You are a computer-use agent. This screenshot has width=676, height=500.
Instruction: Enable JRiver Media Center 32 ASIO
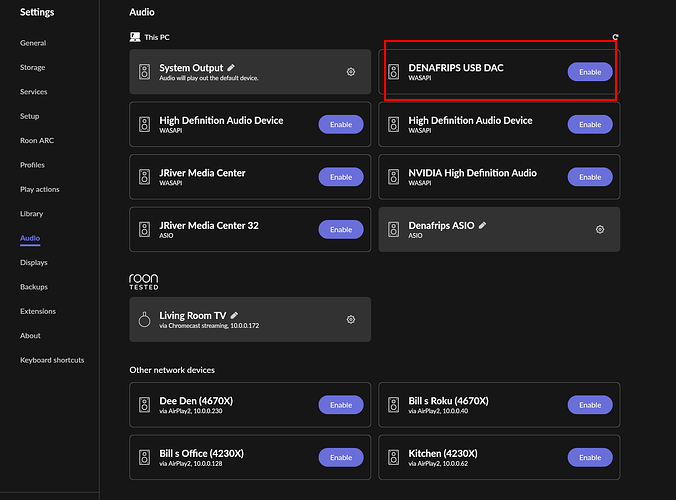341,229
